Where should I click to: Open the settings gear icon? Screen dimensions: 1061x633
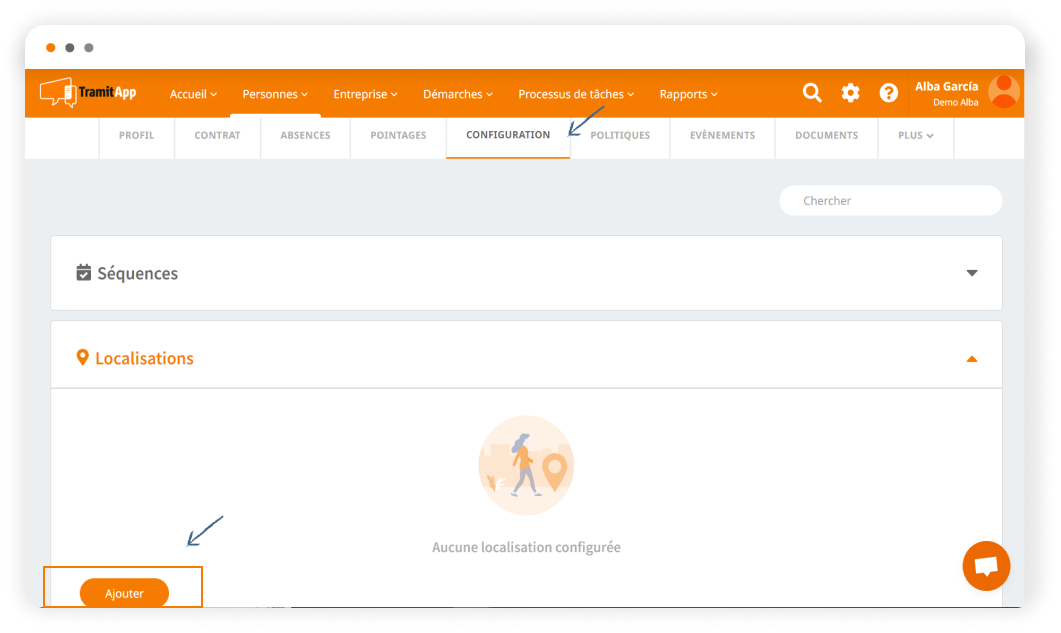click(x=850, y=93)
